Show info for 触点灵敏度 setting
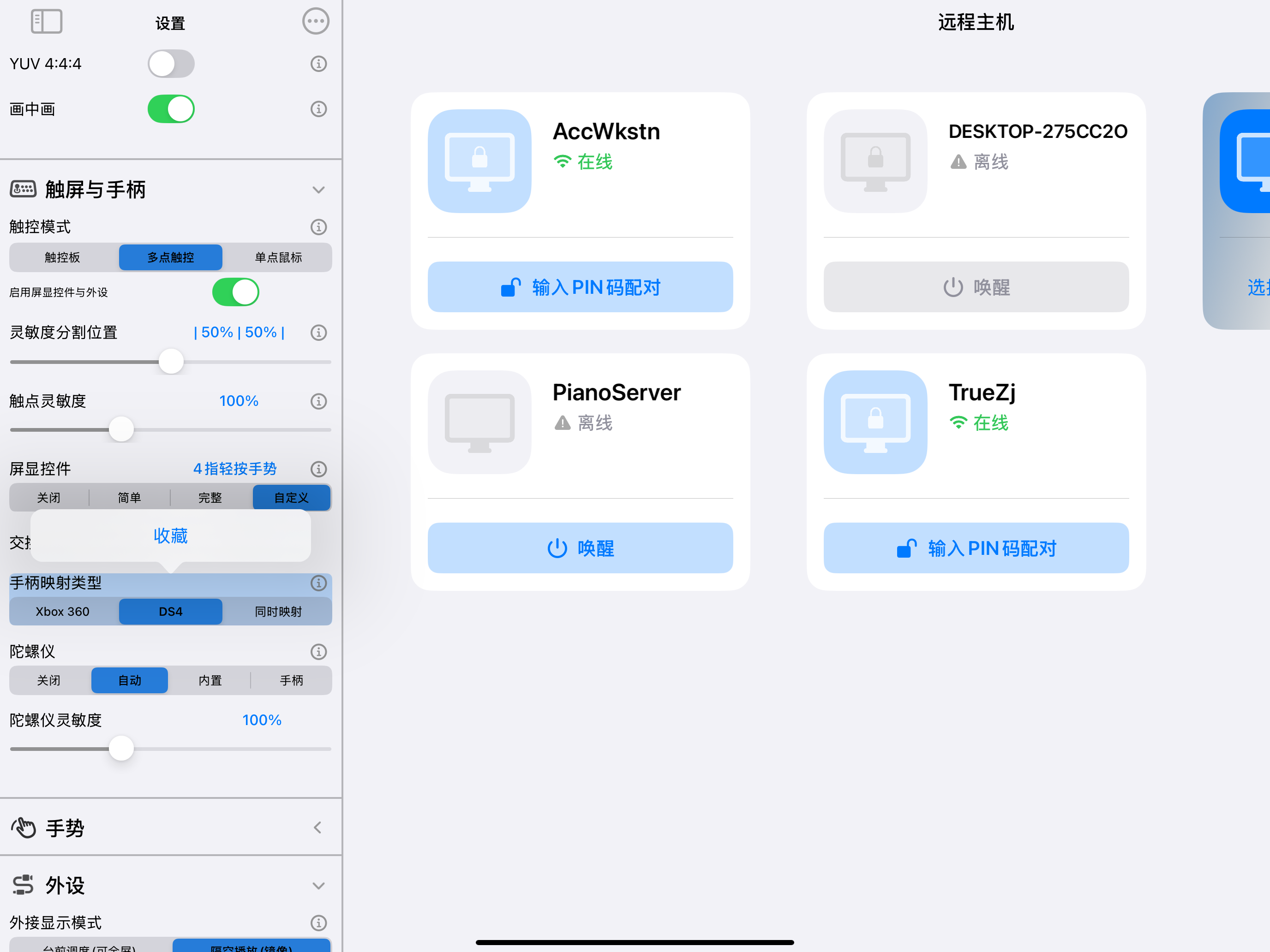The width and height of the screenshot is (1270, 952). (x=318, y=401)
